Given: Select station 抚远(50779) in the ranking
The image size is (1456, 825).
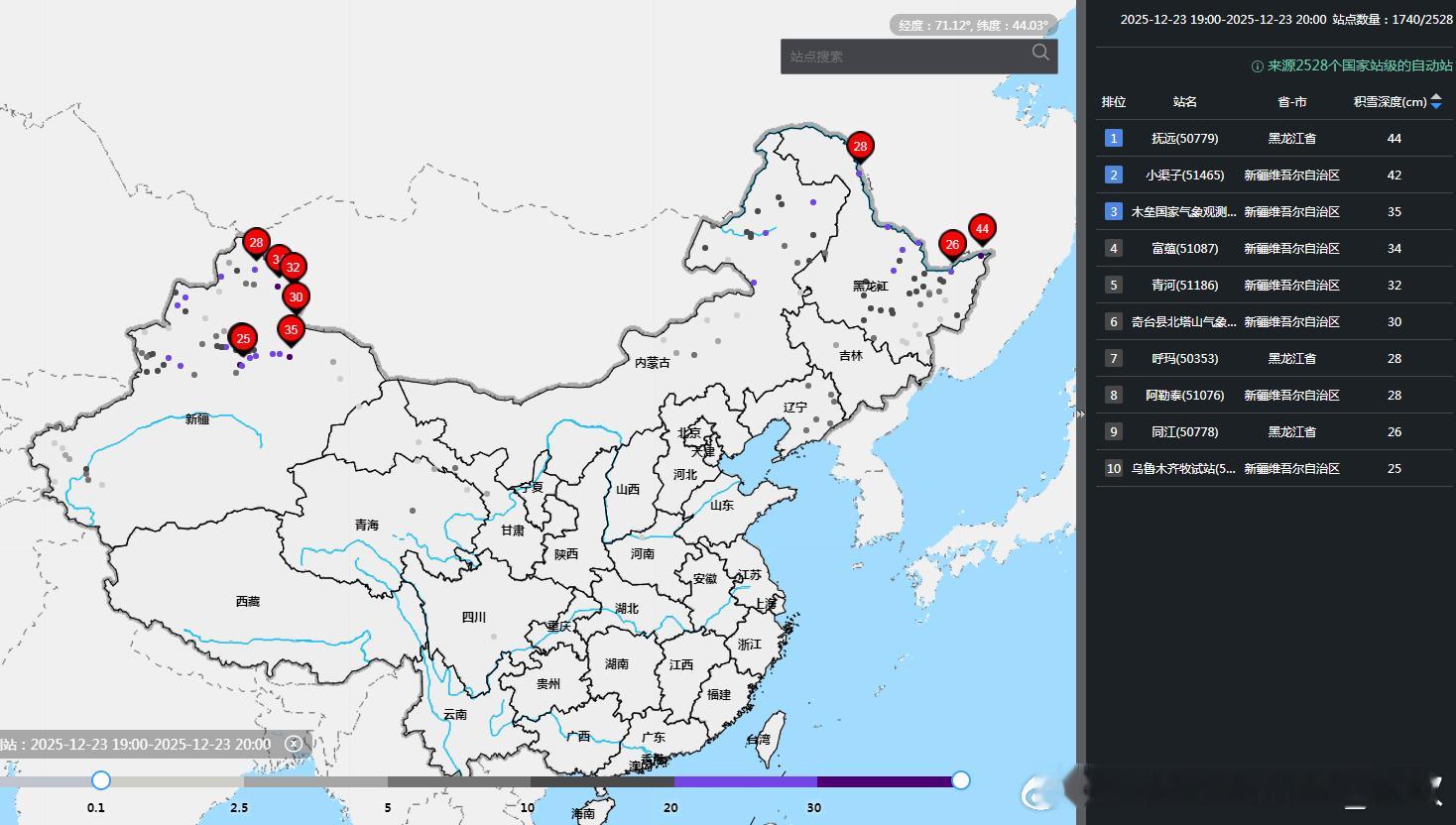Looking at the screenshot, I should [x=1185, y=139].
